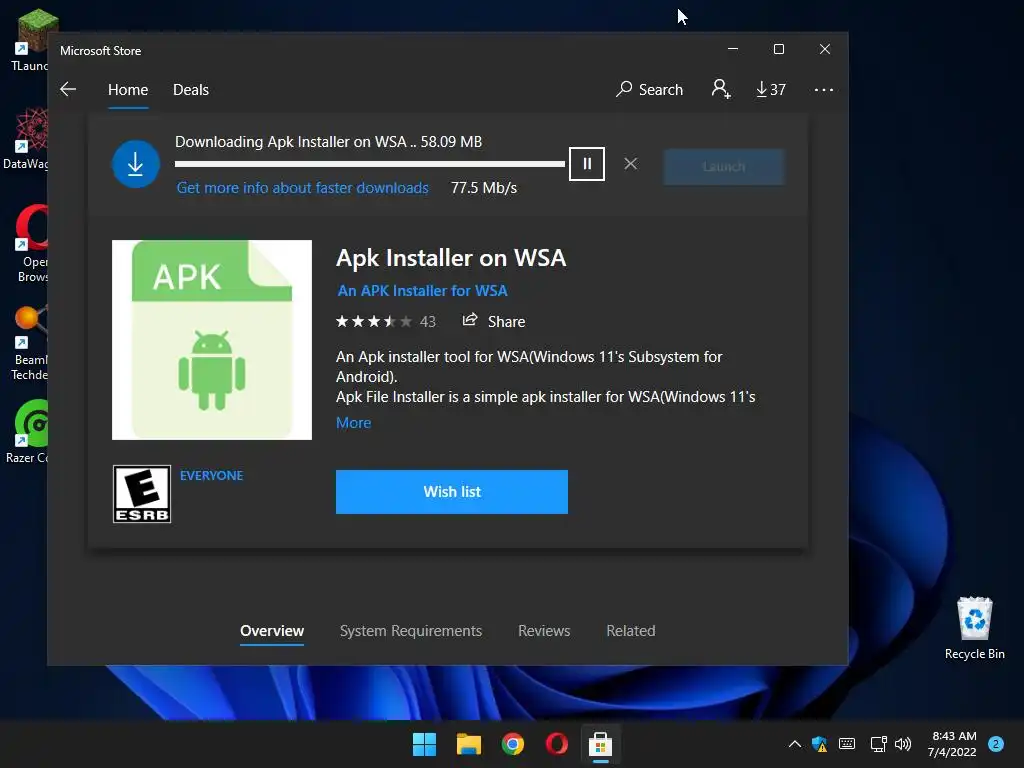
Task: Pause the Apk Installer download
Action: point(586,164)
